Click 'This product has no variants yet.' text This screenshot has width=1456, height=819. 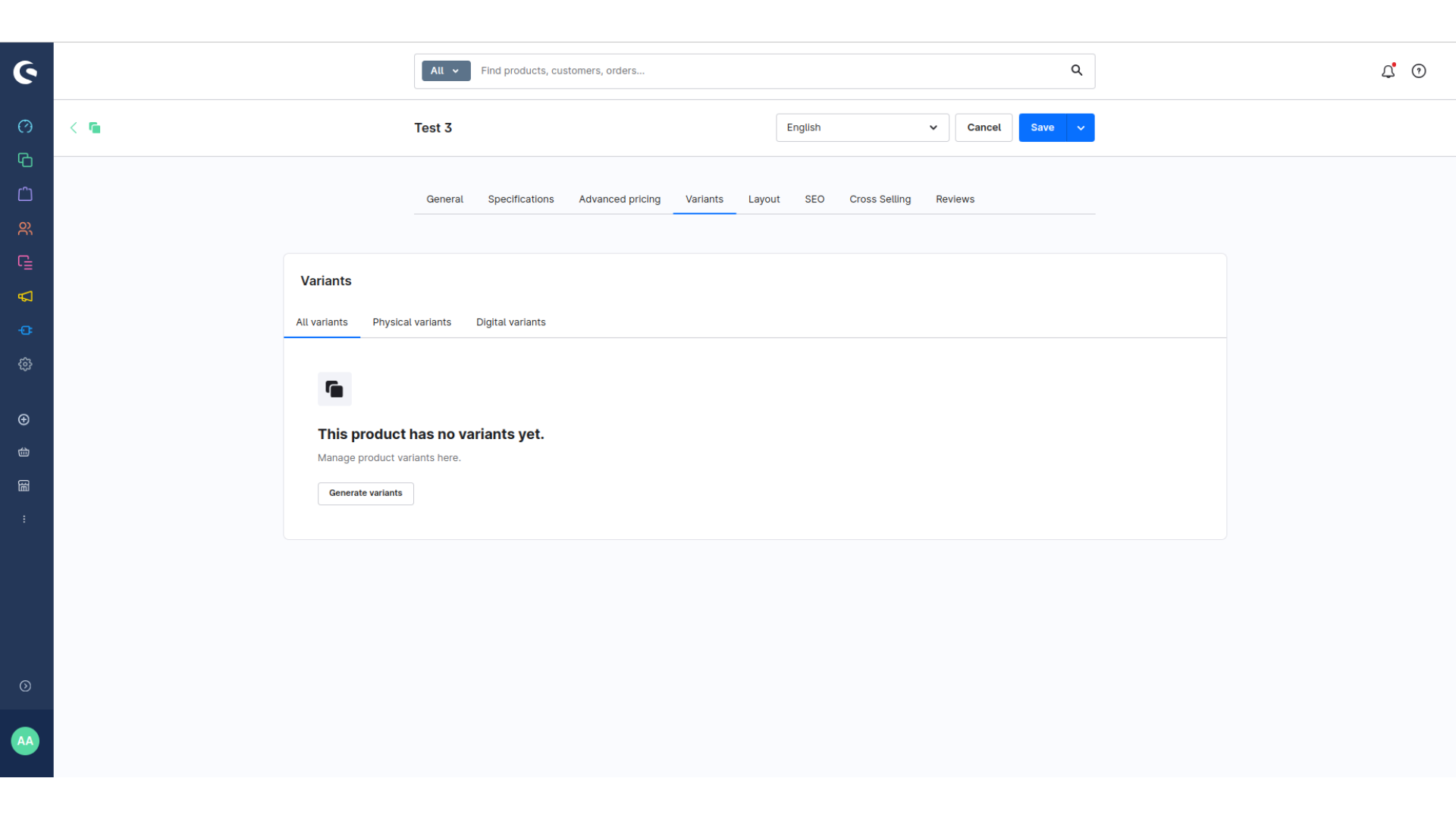[x=431, y=434]
